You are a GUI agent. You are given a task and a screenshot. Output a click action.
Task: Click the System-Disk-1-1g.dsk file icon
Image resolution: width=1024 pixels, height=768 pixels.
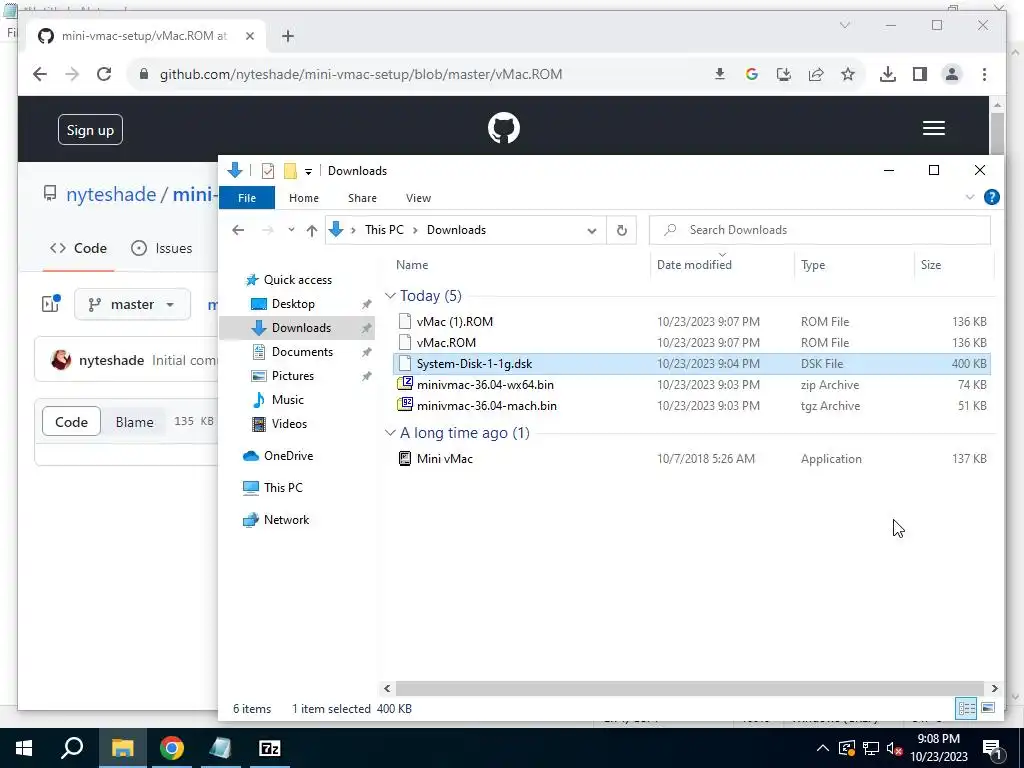405,363
